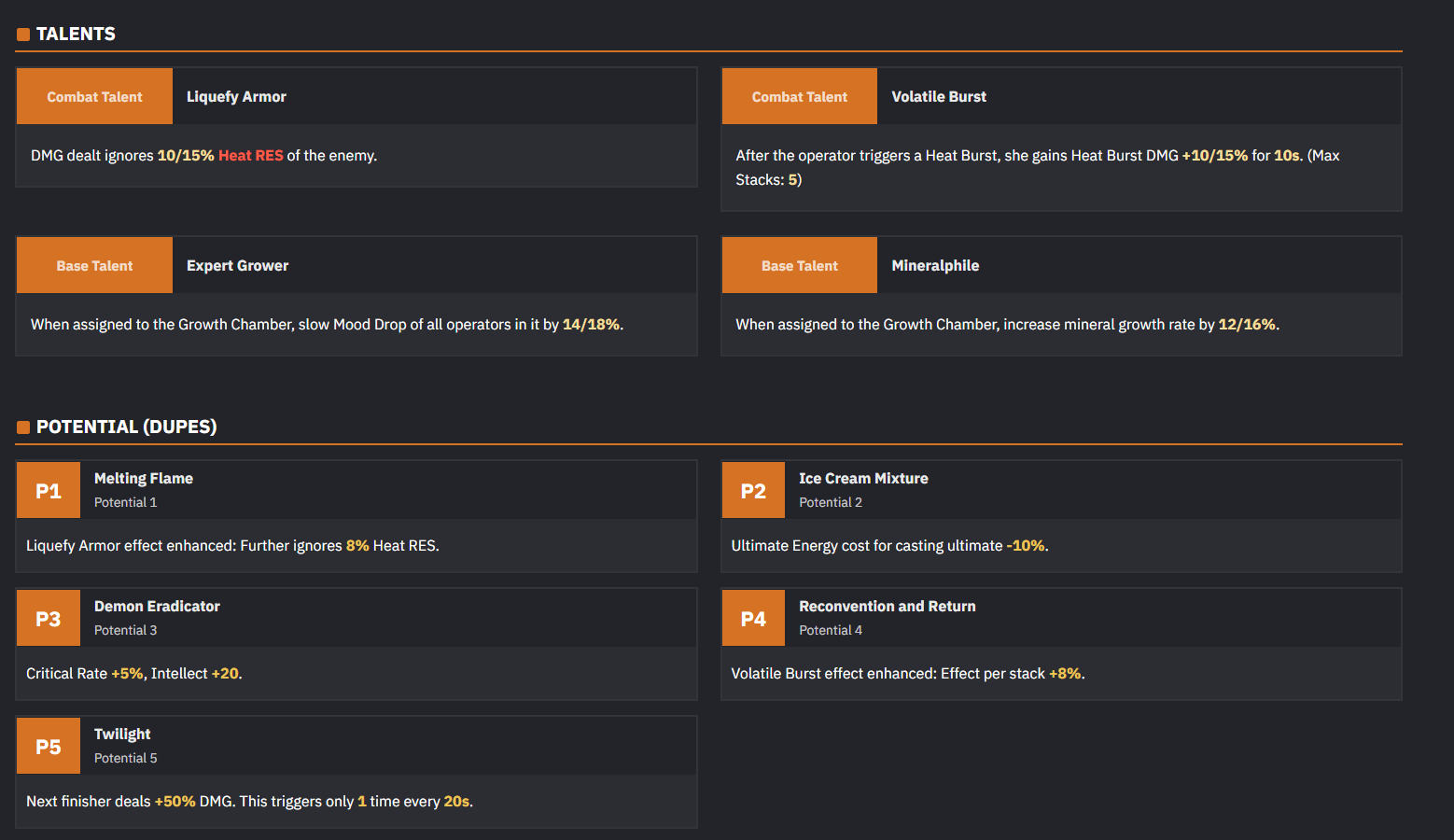
Task: Select the P4 potential badge
Action: [x=753, y=619]
